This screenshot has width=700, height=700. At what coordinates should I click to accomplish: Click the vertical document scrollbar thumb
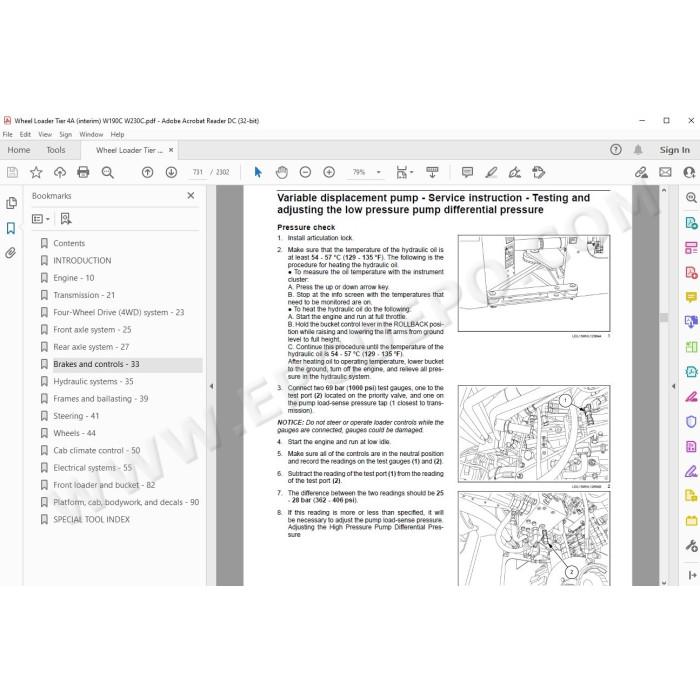(664, 317)
